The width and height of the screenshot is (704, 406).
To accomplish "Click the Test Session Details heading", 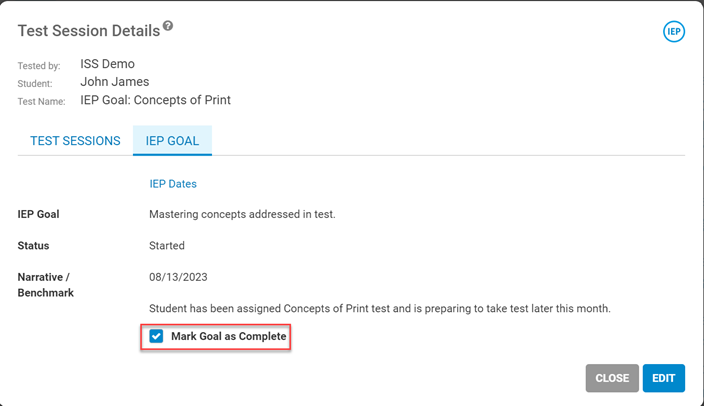I will click(x=89, y=31).
